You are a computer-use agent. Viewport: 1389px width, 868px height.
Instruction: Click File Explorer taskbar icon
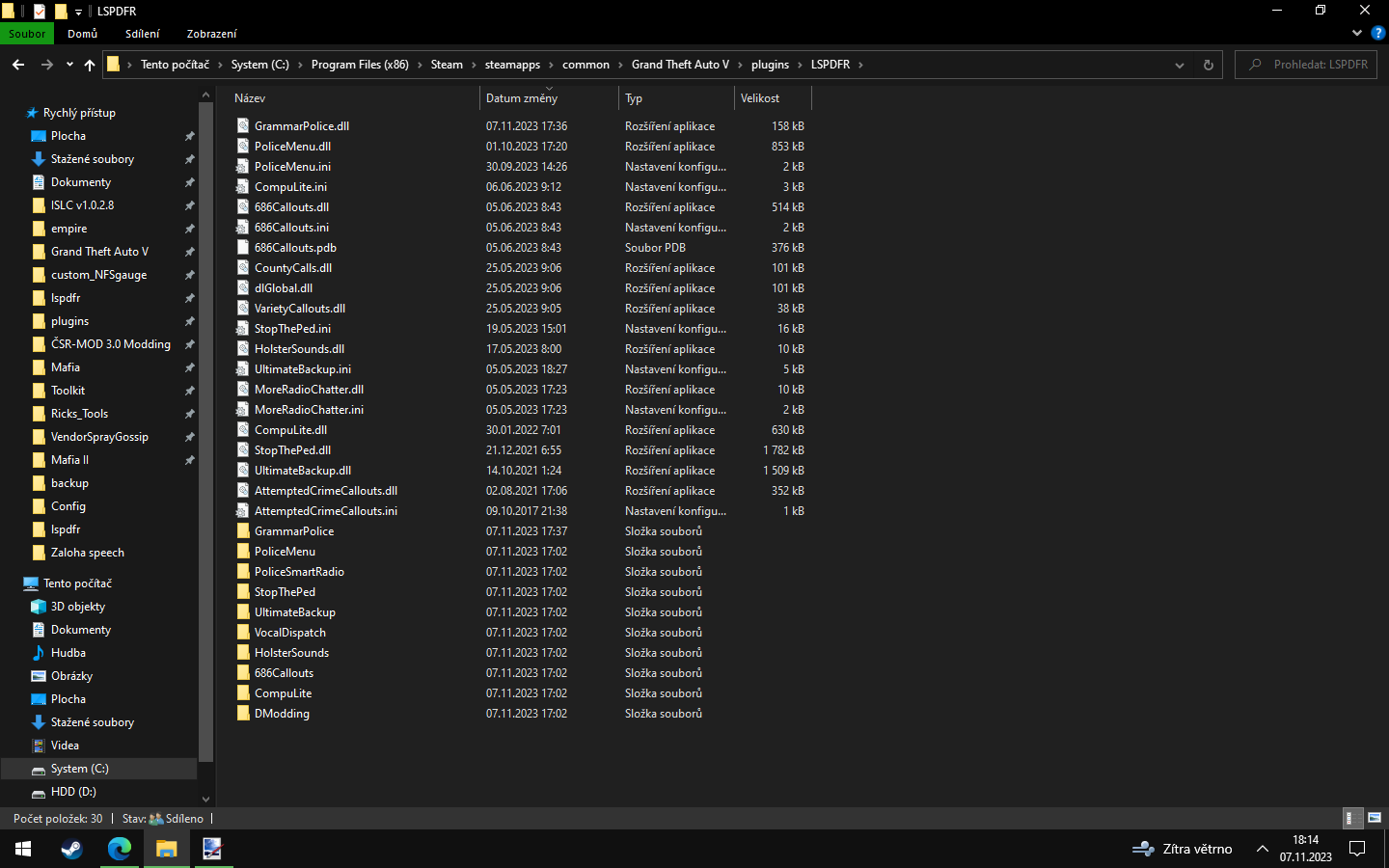point(167,849)
